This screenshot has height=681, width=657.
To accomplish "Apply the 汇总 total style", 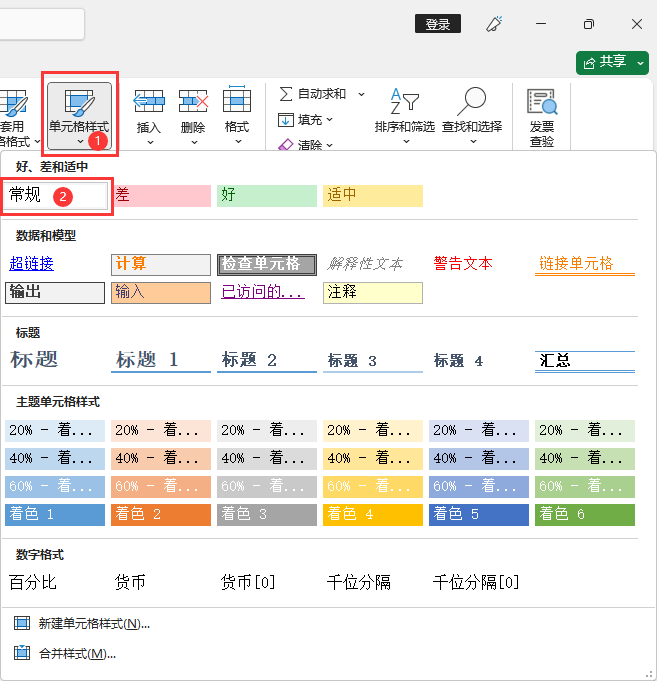I will (585, 362).
